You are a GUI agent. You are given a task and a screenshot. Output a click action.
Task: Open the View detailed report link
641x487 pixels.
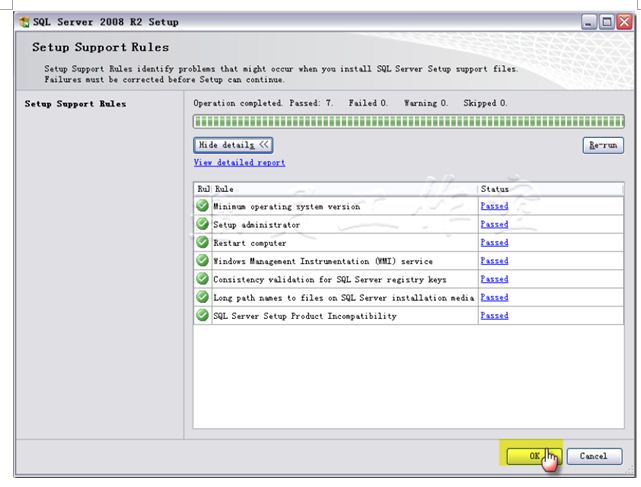pyautogui.click(x=239, y=163)
